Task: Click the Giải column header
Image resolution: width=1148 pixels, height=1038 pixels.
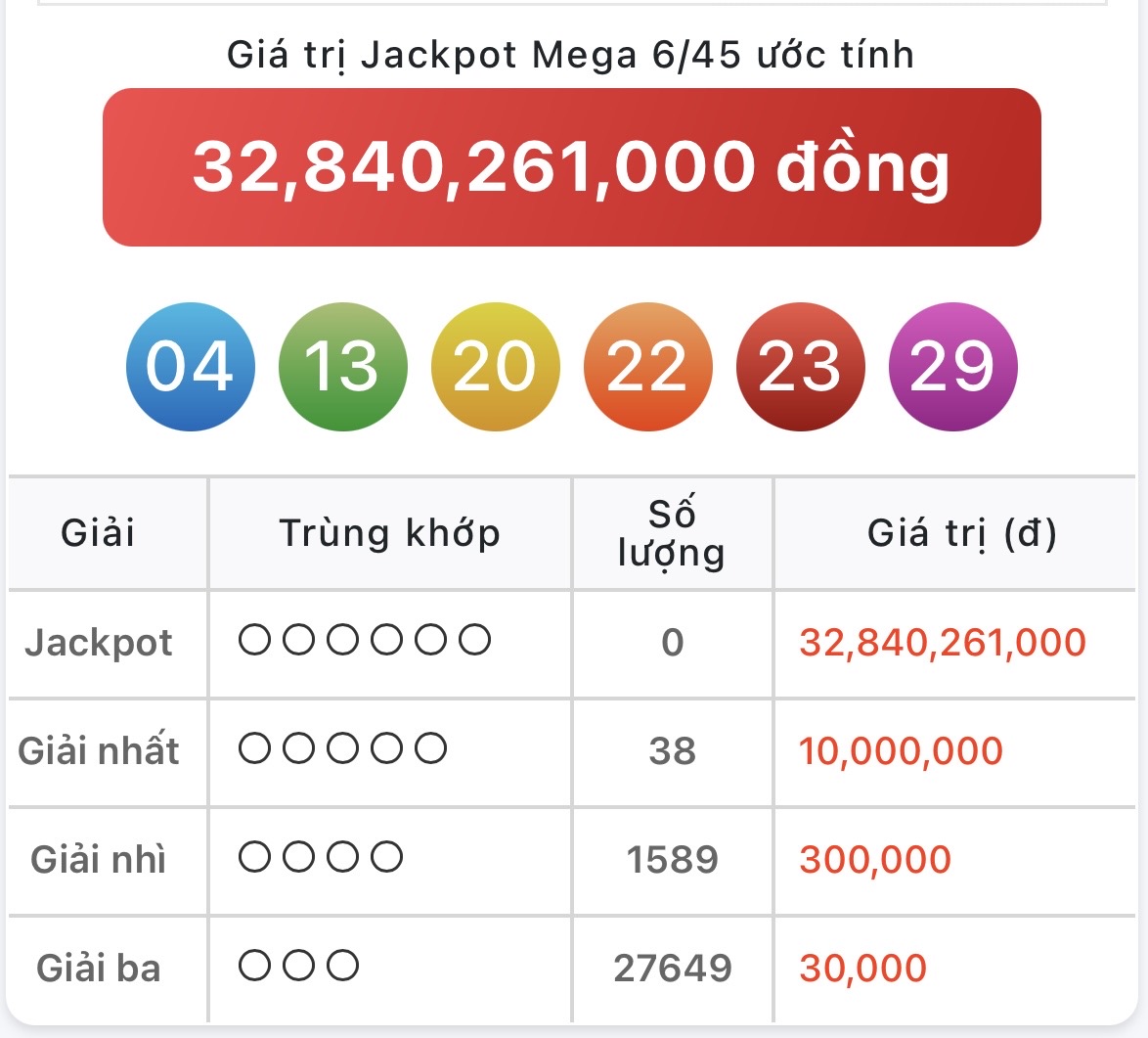Action: [98, 533]
